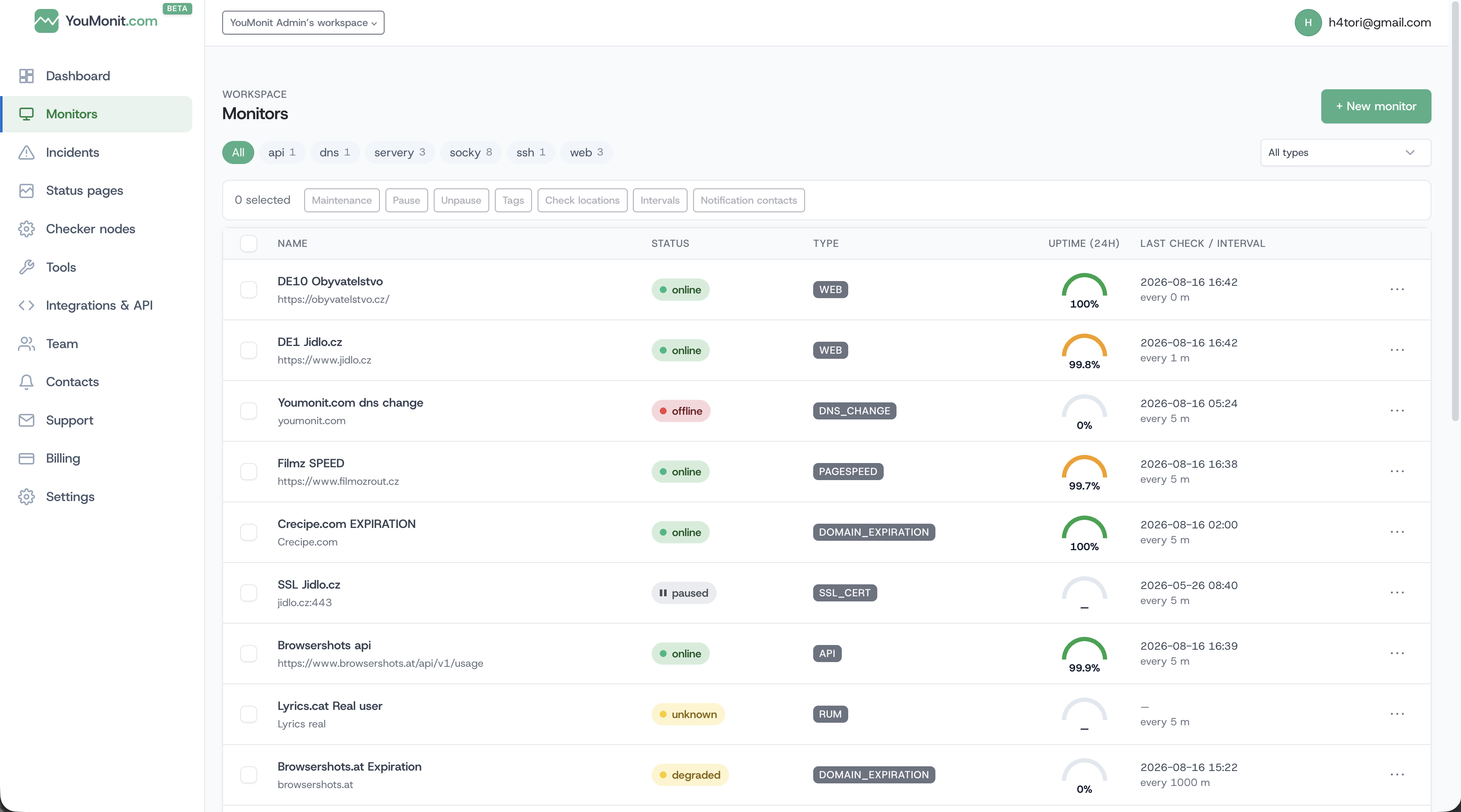Check the DE1 Jidlo.cz row checkbox

(x=248, y=350)
